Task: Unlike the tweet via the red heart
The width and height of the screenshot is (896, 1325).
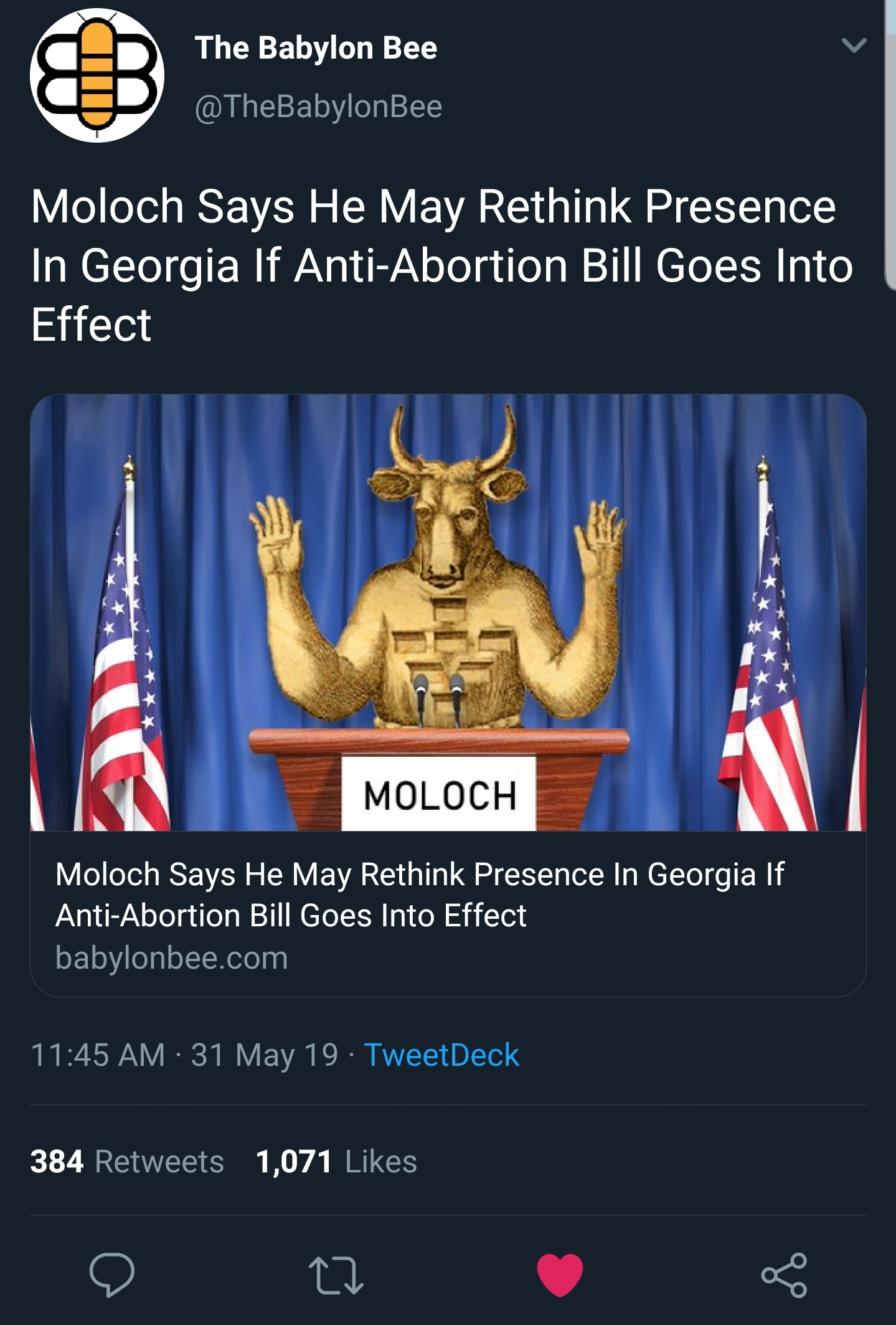Action: [560, 1275]
